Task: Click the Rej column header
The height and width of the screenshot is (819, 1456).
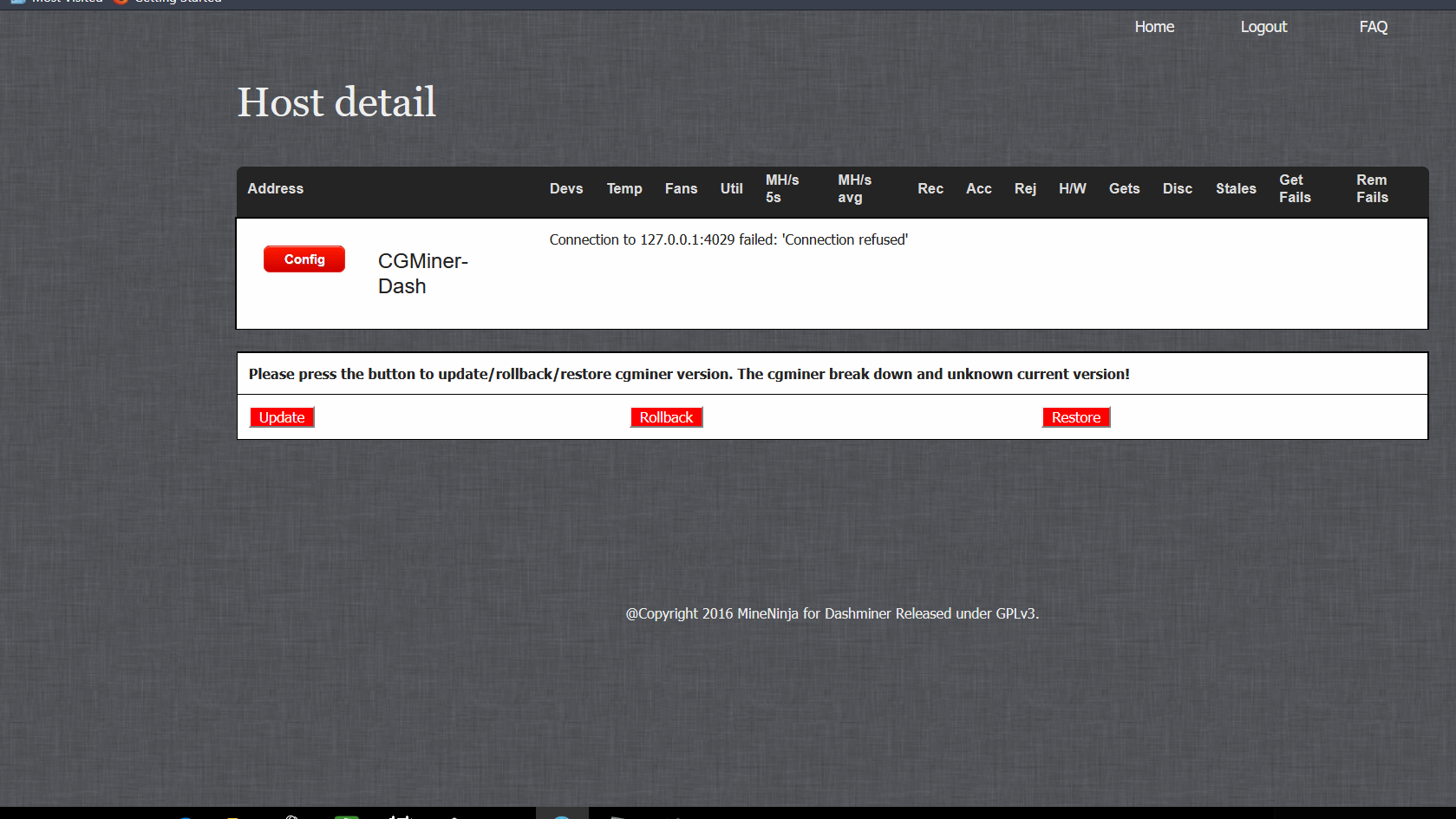Action: [x=1025, y=188]
